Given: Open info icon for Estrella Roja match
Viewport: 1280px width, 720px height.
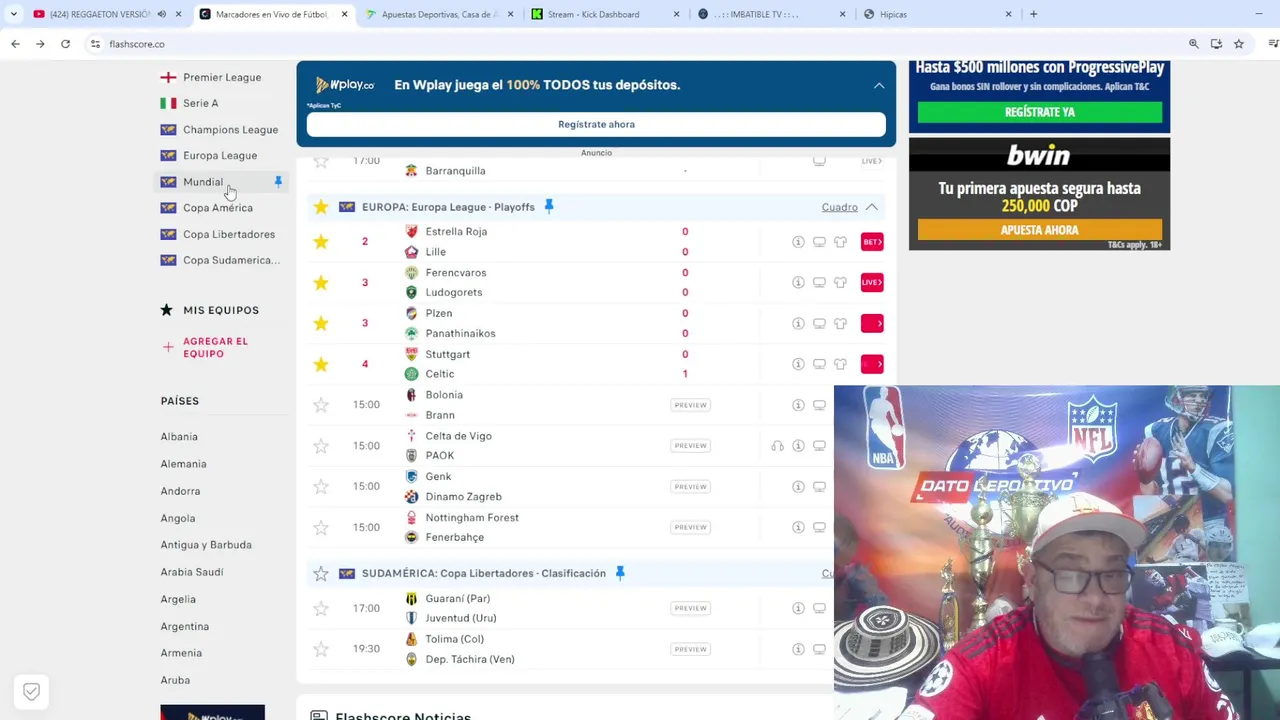Looking at the screenshot, I should tap(798, 242).
